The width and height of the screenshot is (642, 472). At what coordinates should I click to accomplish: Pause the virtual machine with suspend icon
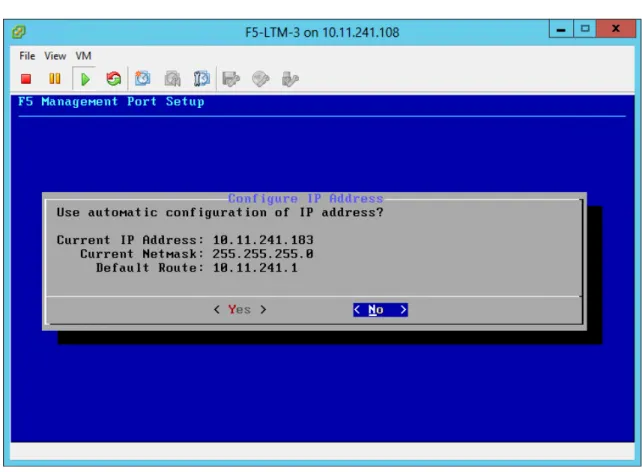point(54,79)
